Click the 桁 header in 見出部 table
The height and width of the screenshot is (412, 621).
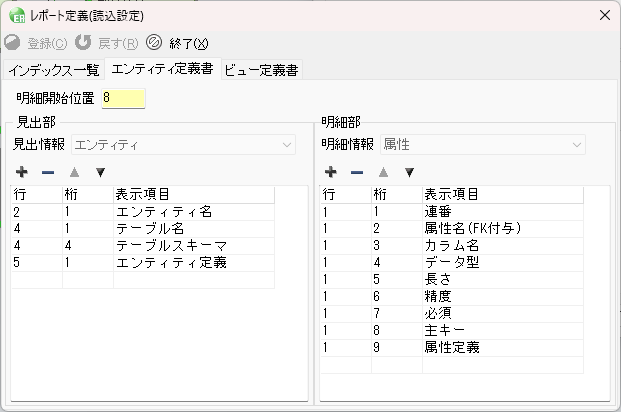88,195
